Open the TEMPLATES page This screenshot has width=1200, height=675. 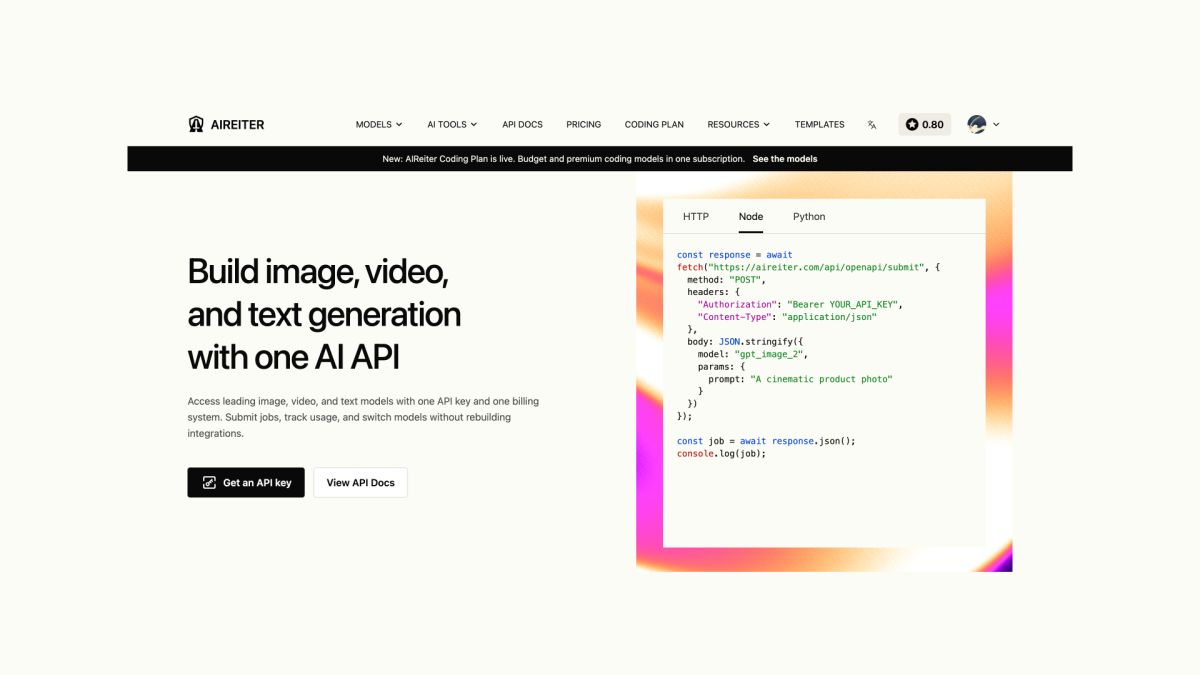pyautogui.click(x=820, y=125)
